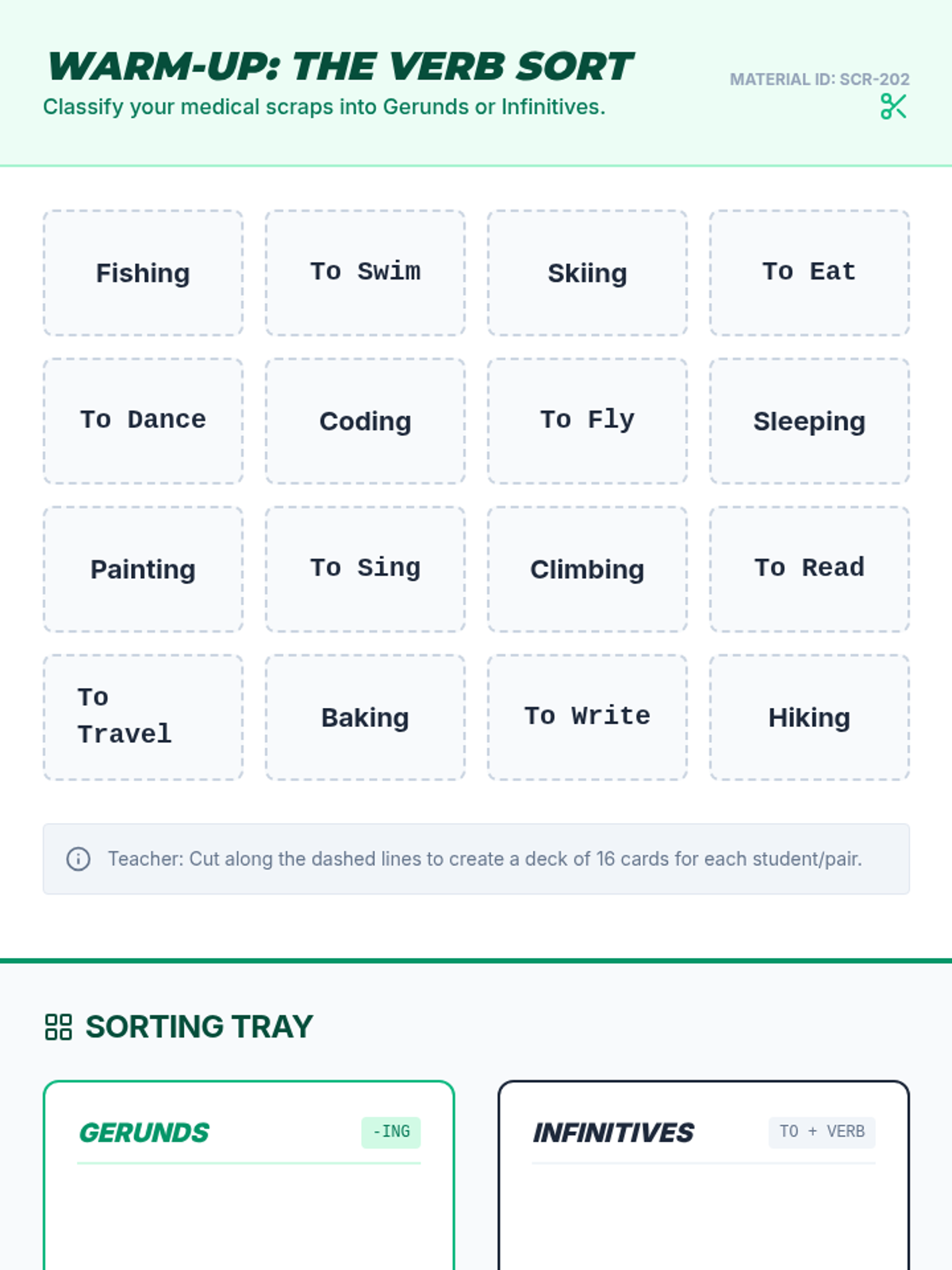Click the info icon beside teacher note

point(79,859)
